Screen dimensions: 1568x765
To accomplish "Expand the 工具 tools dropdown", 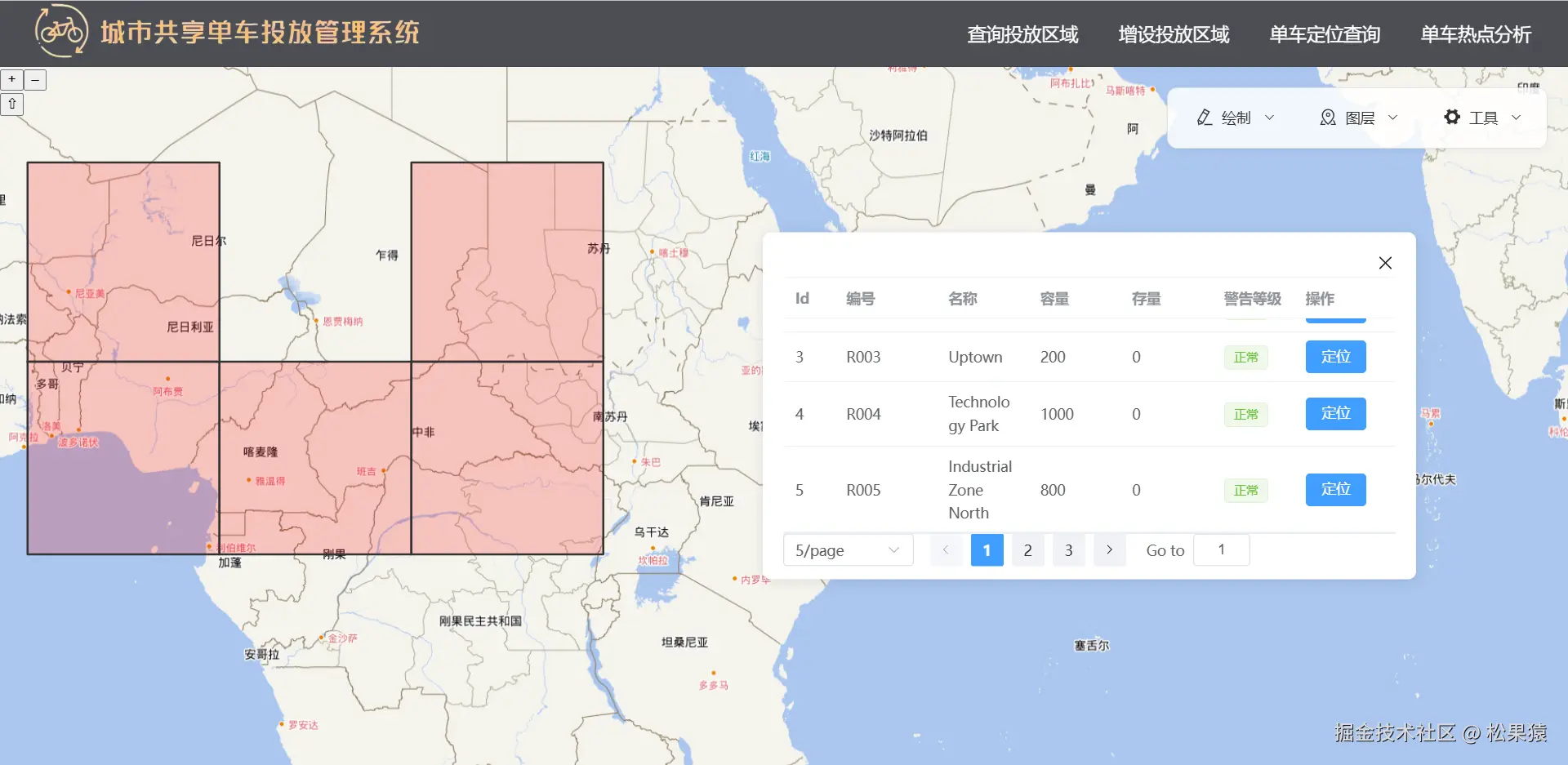I will click(1483, 118).
